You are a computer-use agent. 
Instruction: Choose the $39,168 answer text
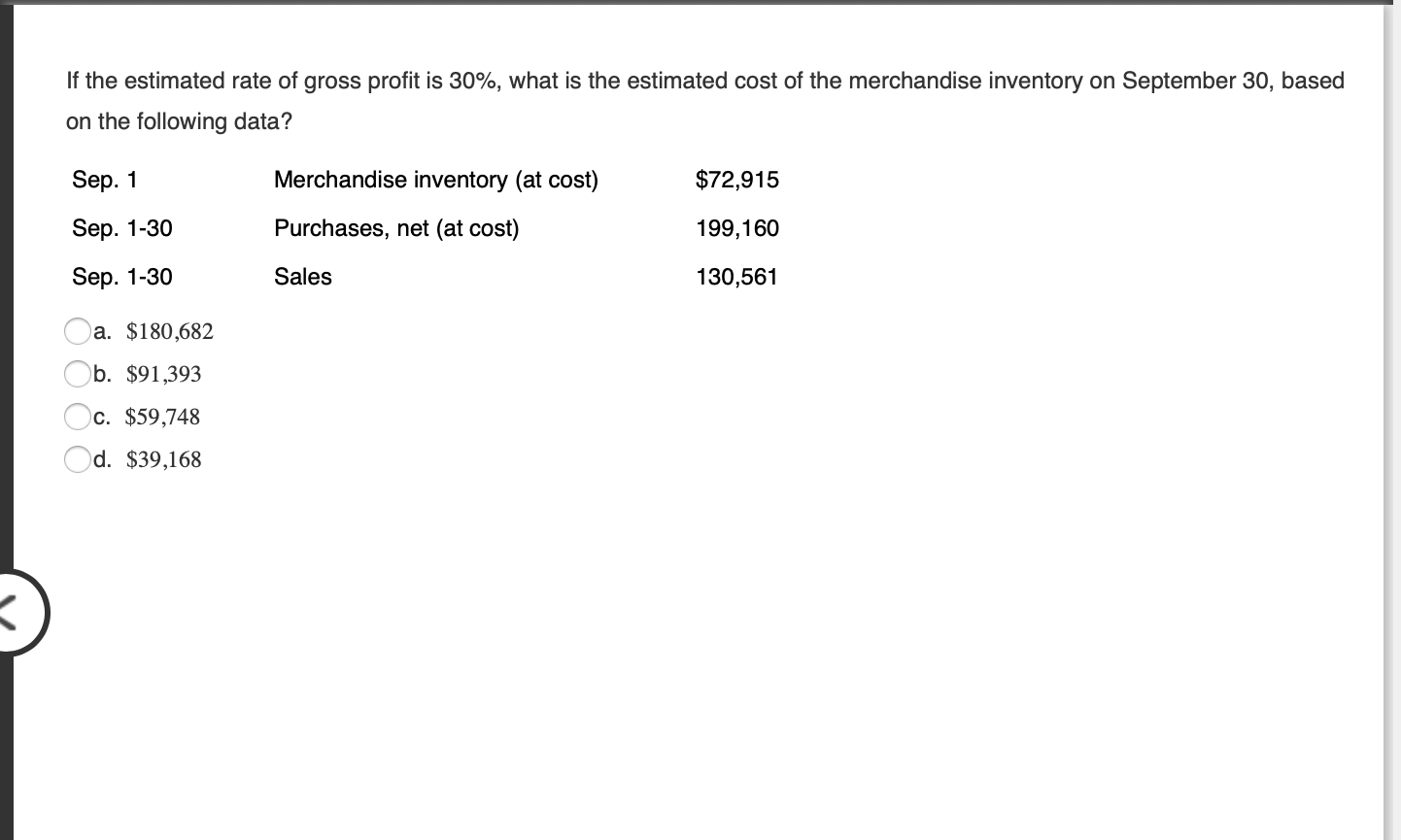(x=163, y=458)
